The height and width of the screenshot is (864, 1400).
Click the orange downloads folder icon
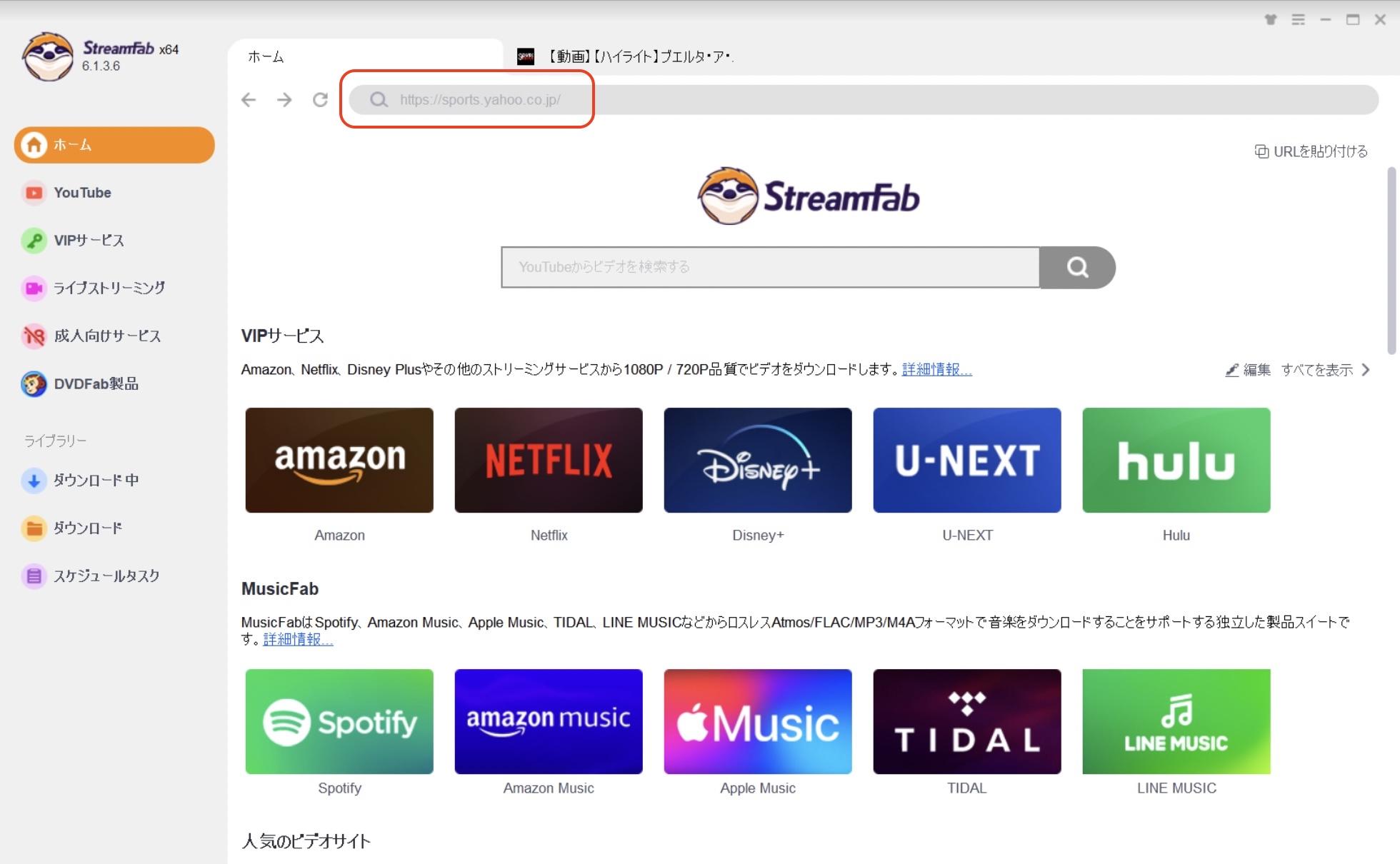(34, 528)
